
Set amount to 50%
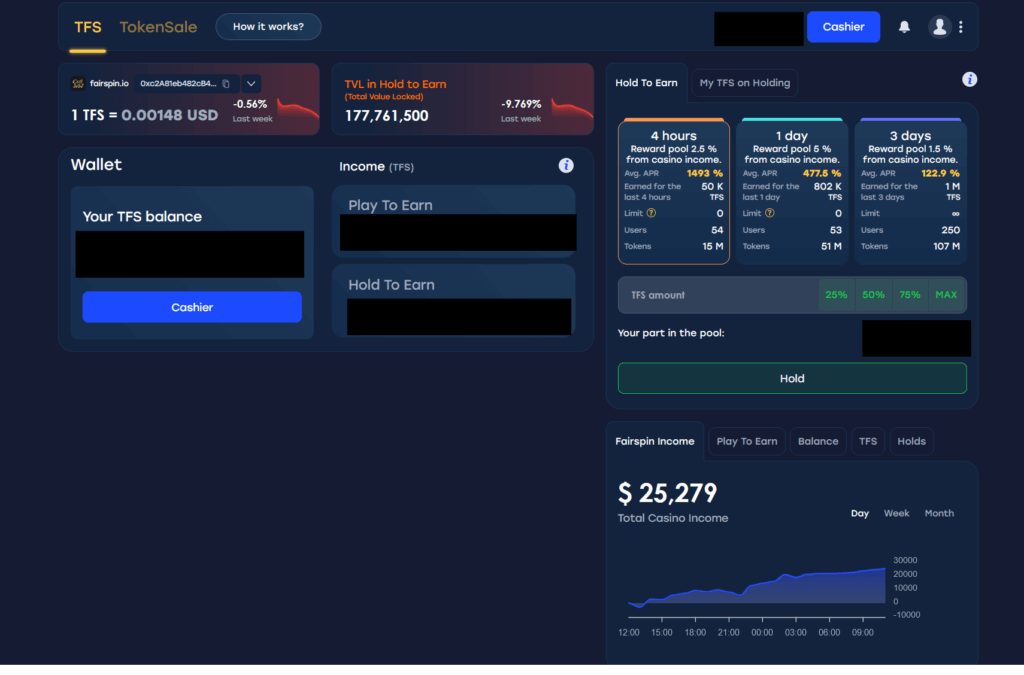873,295
